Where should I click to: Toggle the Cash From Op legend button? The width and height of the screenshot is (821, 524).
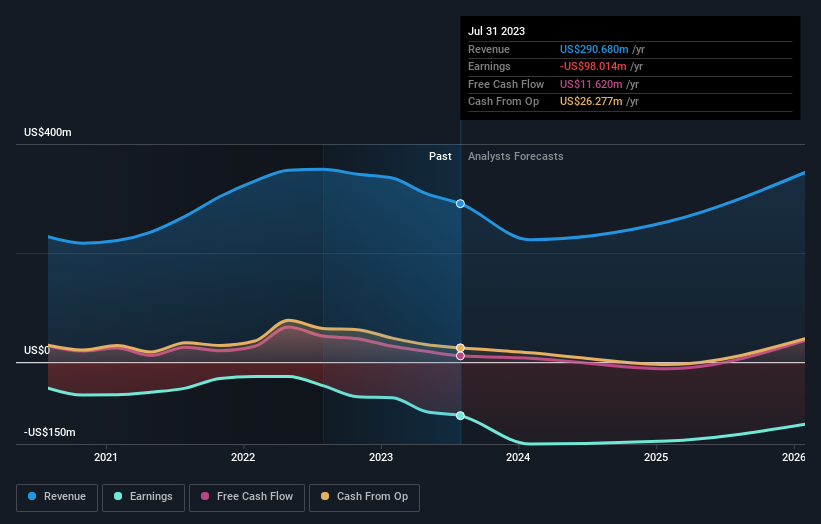pos(364,497)
